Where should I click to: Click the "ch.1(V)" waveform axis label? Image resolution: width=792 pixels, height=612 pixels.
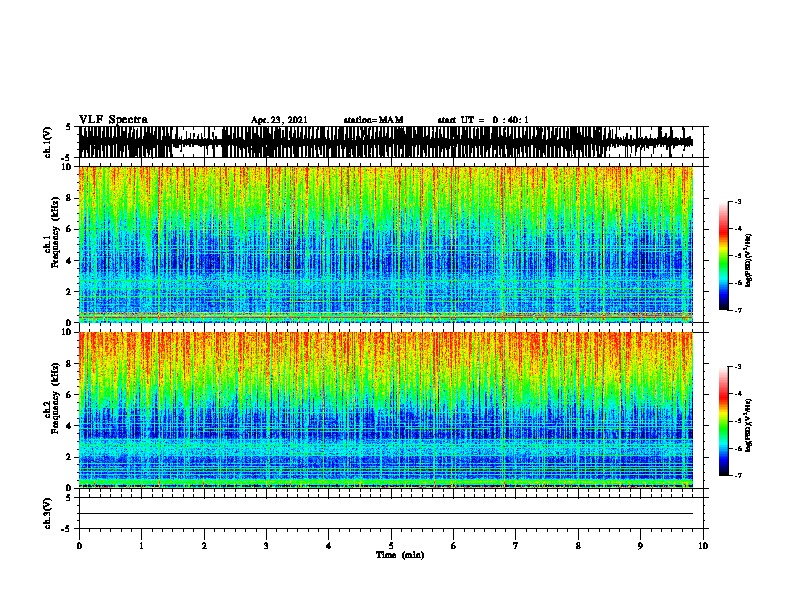click(x=48, y=142)
